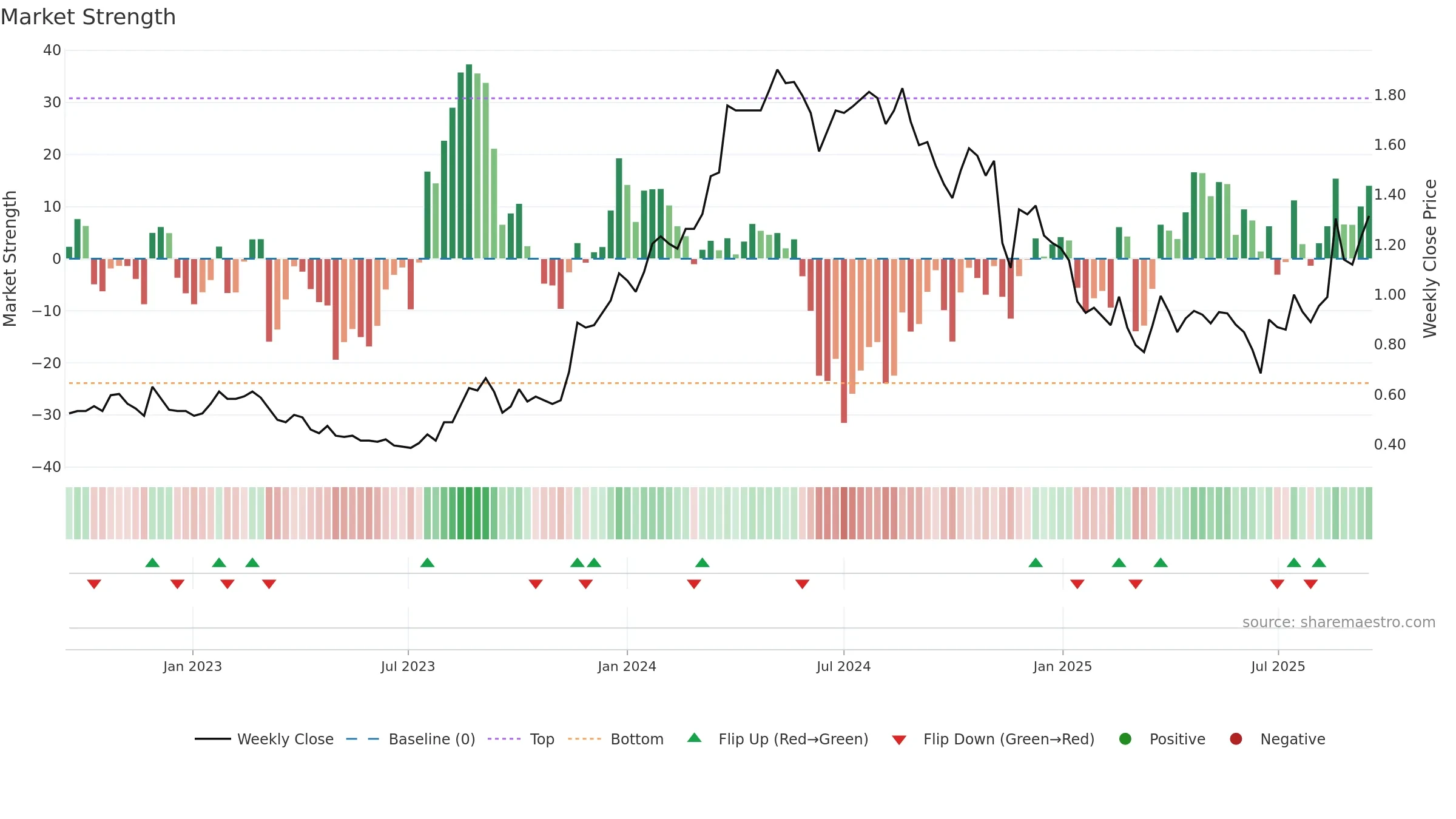Viewport: 1456px width, 819px height.
Task: Click the orange dotted Bottom threshold line
Action: 719,383
